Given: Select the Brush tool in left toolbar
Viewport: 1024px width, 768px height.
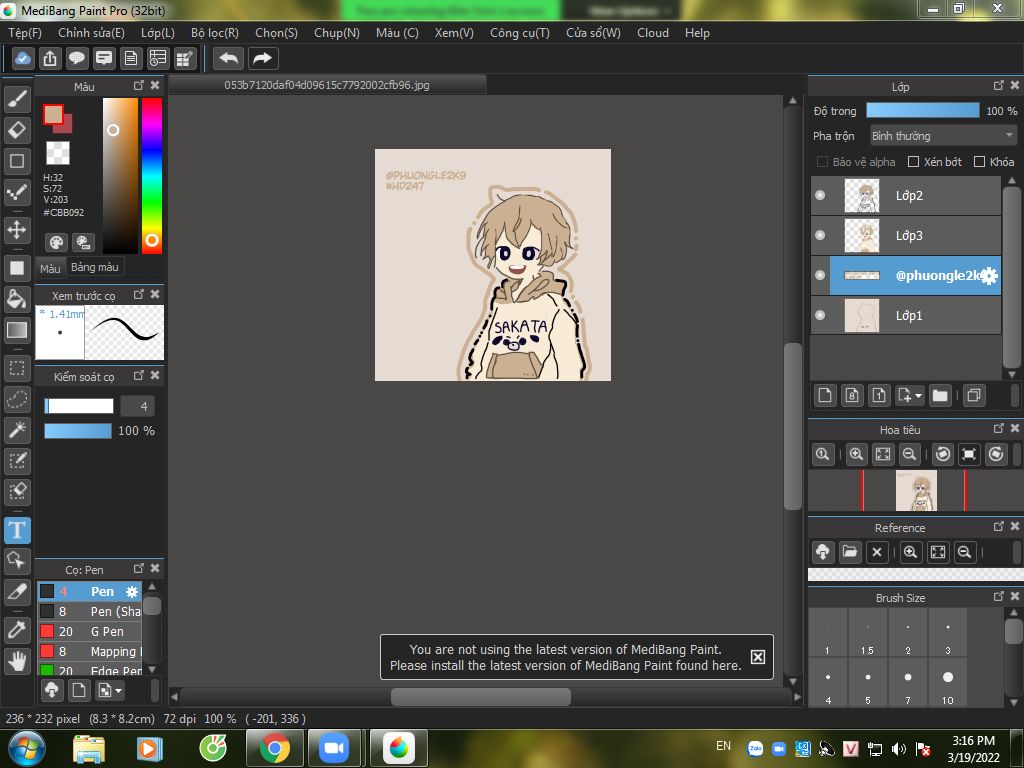Looking at the screenshot, I should pyautogui.click(x=17, y=99).
